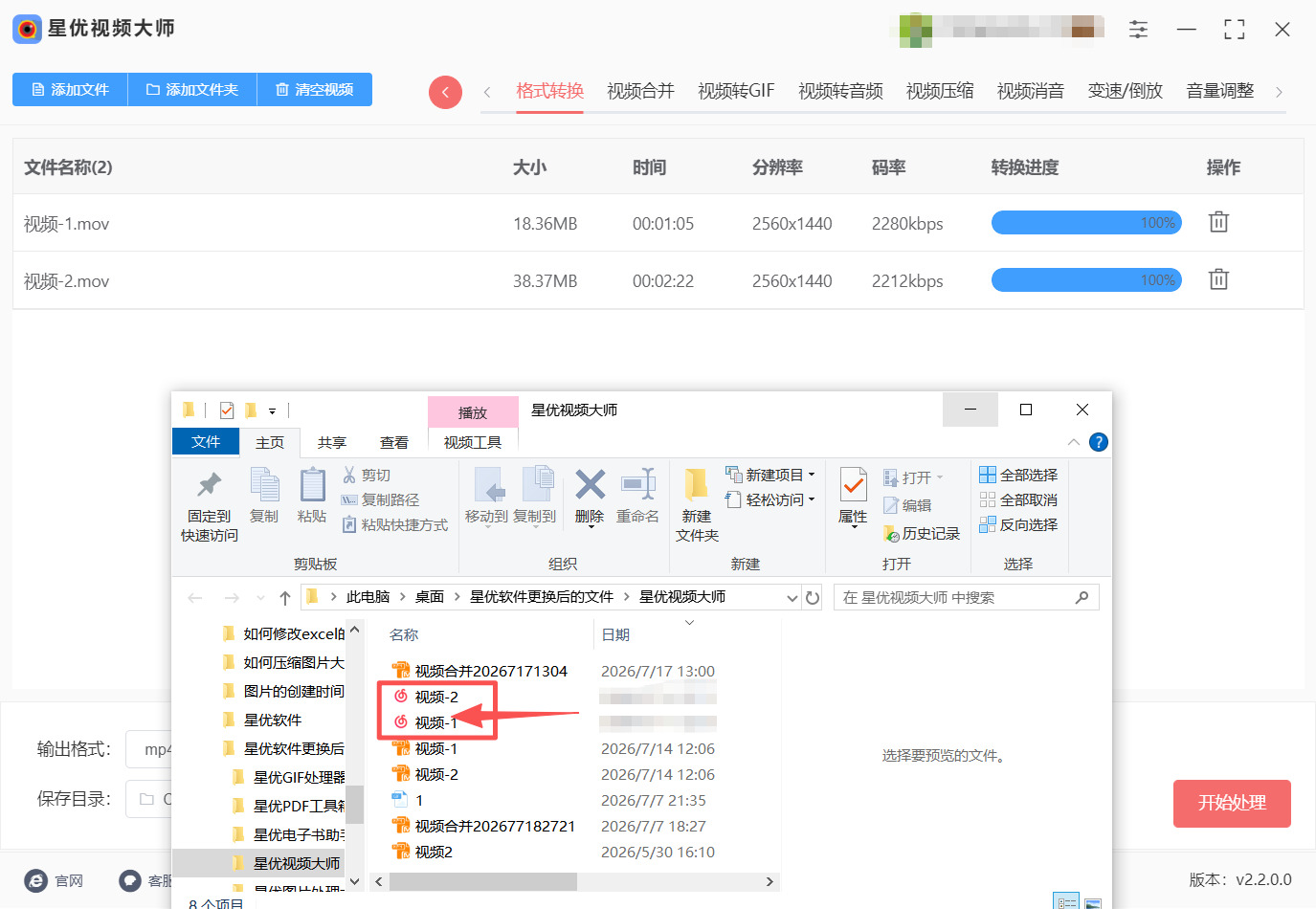Click the 开始处理 button

point(1232,803)
